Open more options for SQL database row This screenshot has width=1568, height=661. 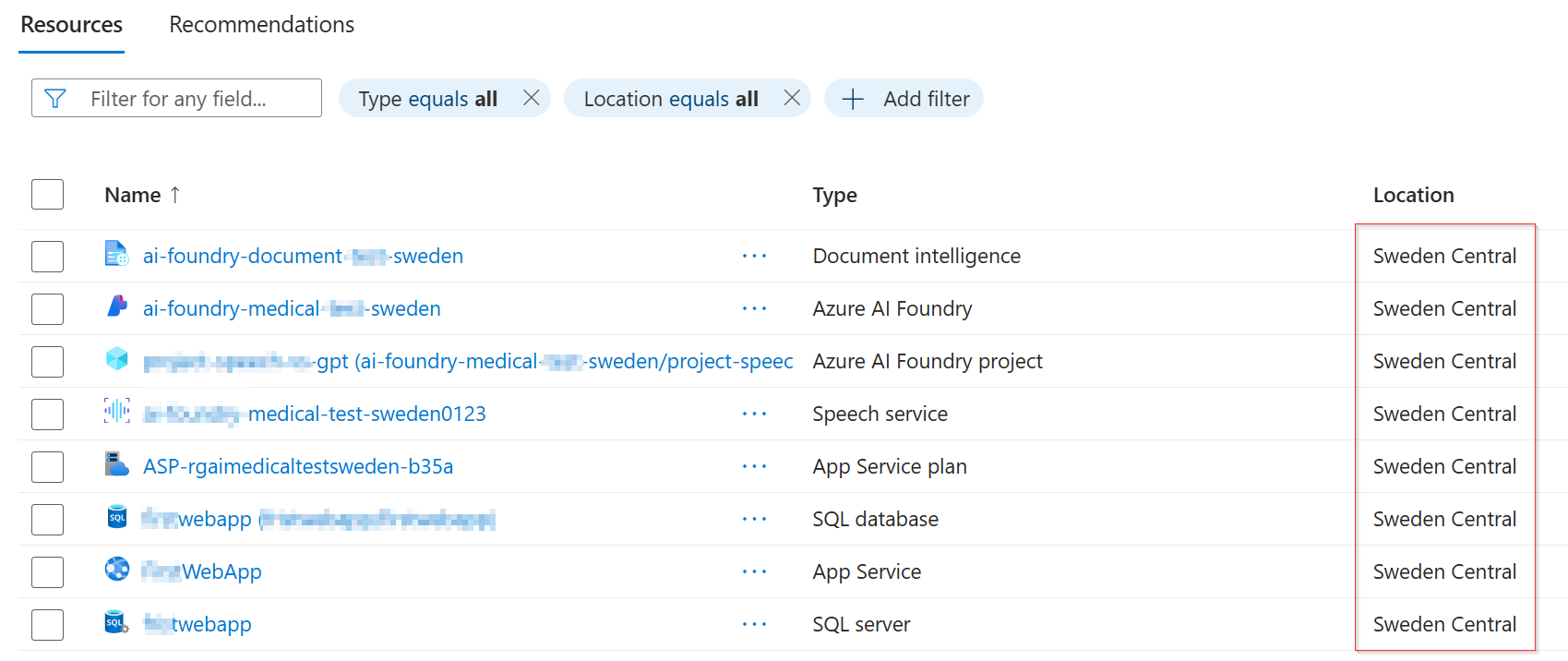point(754,519)
